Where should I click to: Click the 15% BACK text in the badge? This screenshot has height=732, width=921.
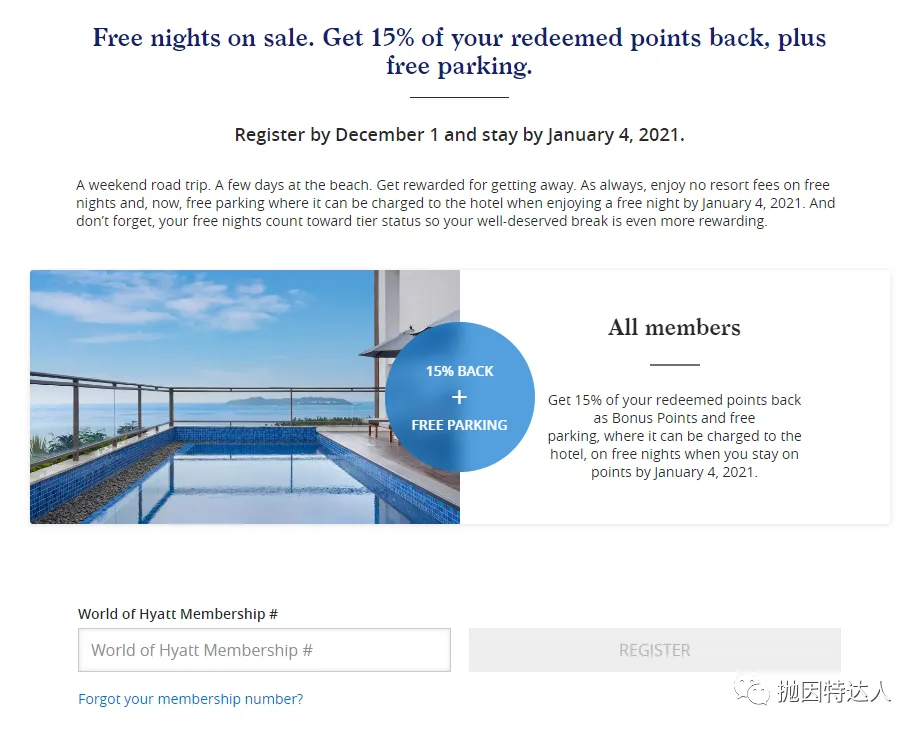pyautogui.click(x=459, y=371)
